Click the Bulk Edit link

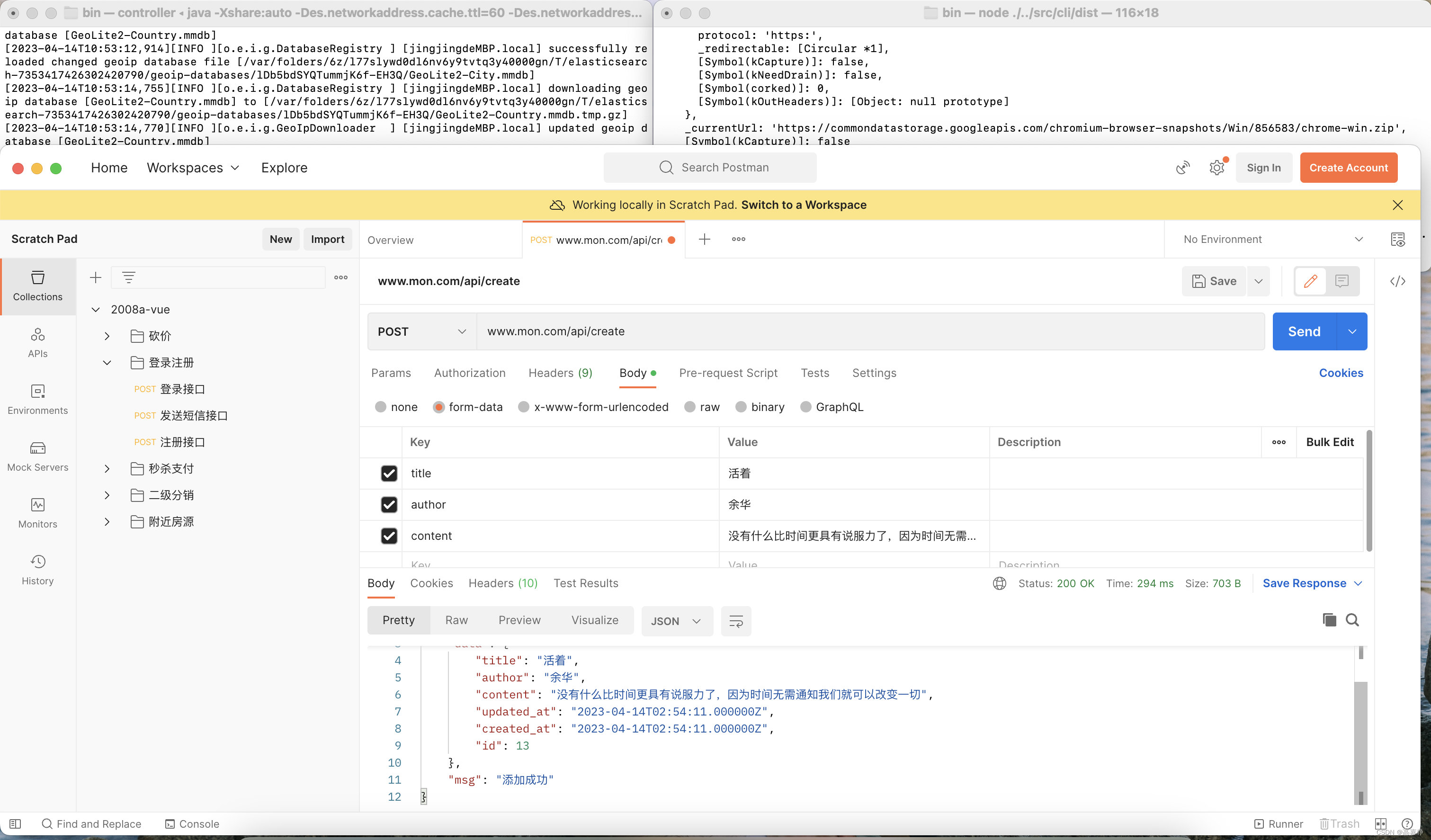(x=1330, y=442)
